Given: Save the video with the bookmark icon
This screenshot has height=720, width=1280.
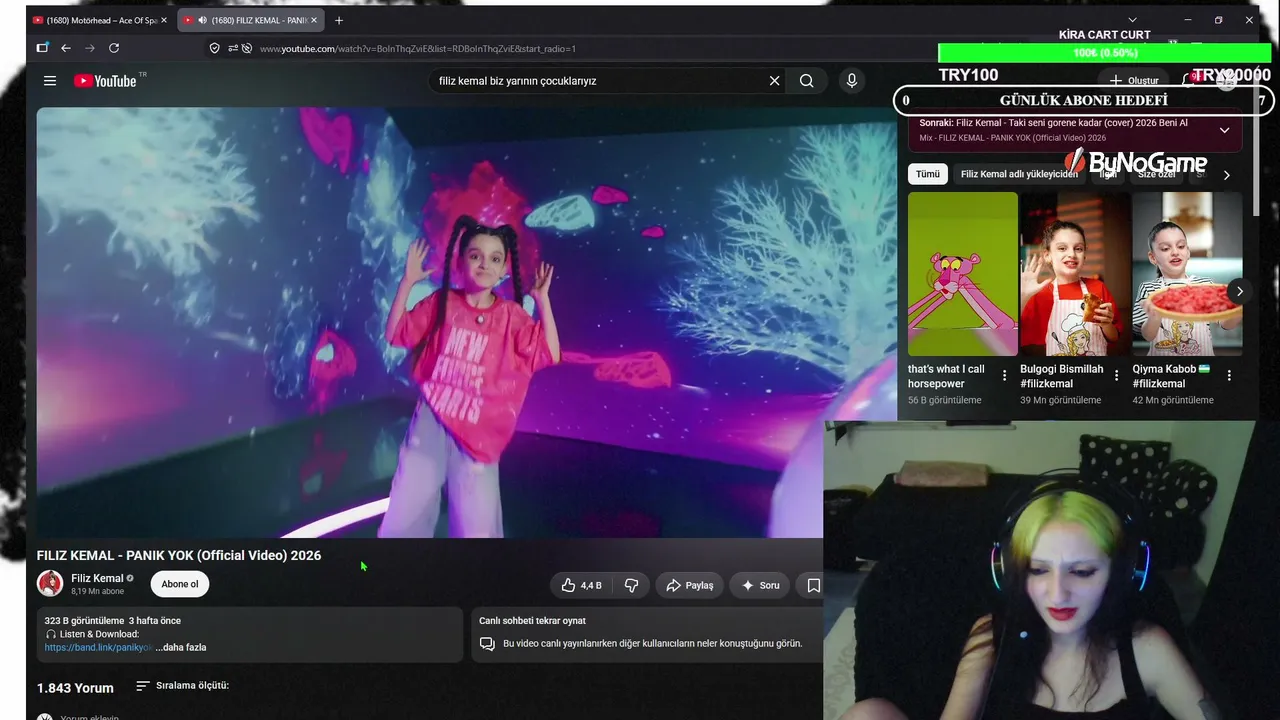Looking at the screenshot, I should tap(813, 585).
